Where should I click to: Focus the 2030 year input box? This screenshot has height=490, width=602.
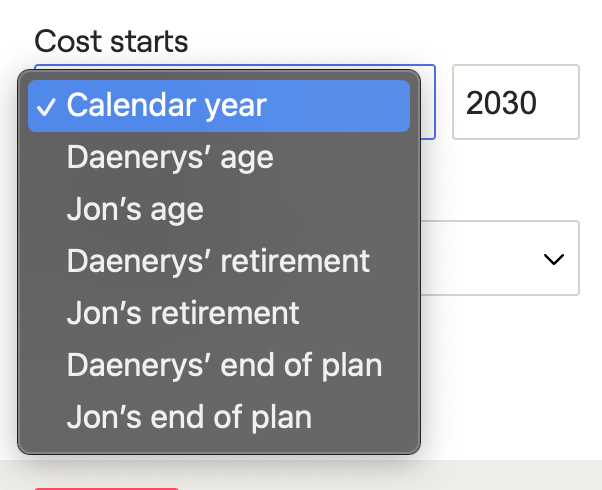(x=515, y=102)
